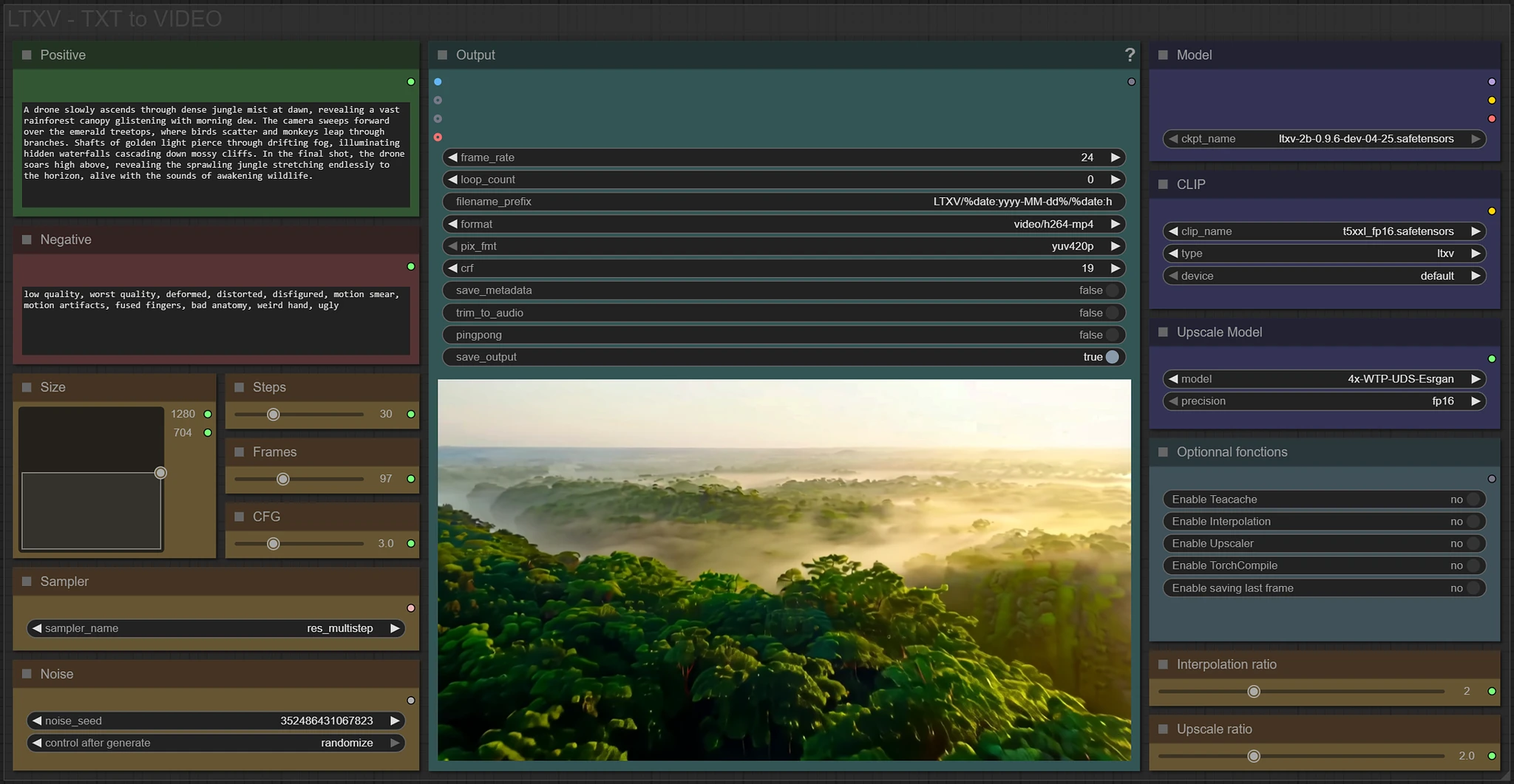
Task: Click the Upscale Model panel header icon
Action: point(1164,333)
